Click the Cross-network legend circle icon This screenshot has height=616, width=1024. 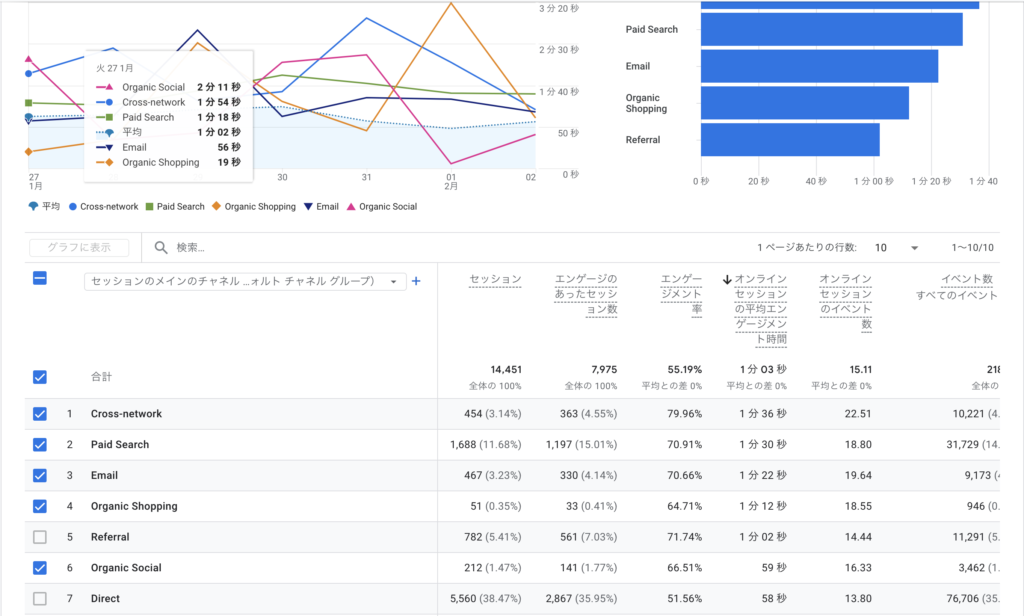pos(73,207)
